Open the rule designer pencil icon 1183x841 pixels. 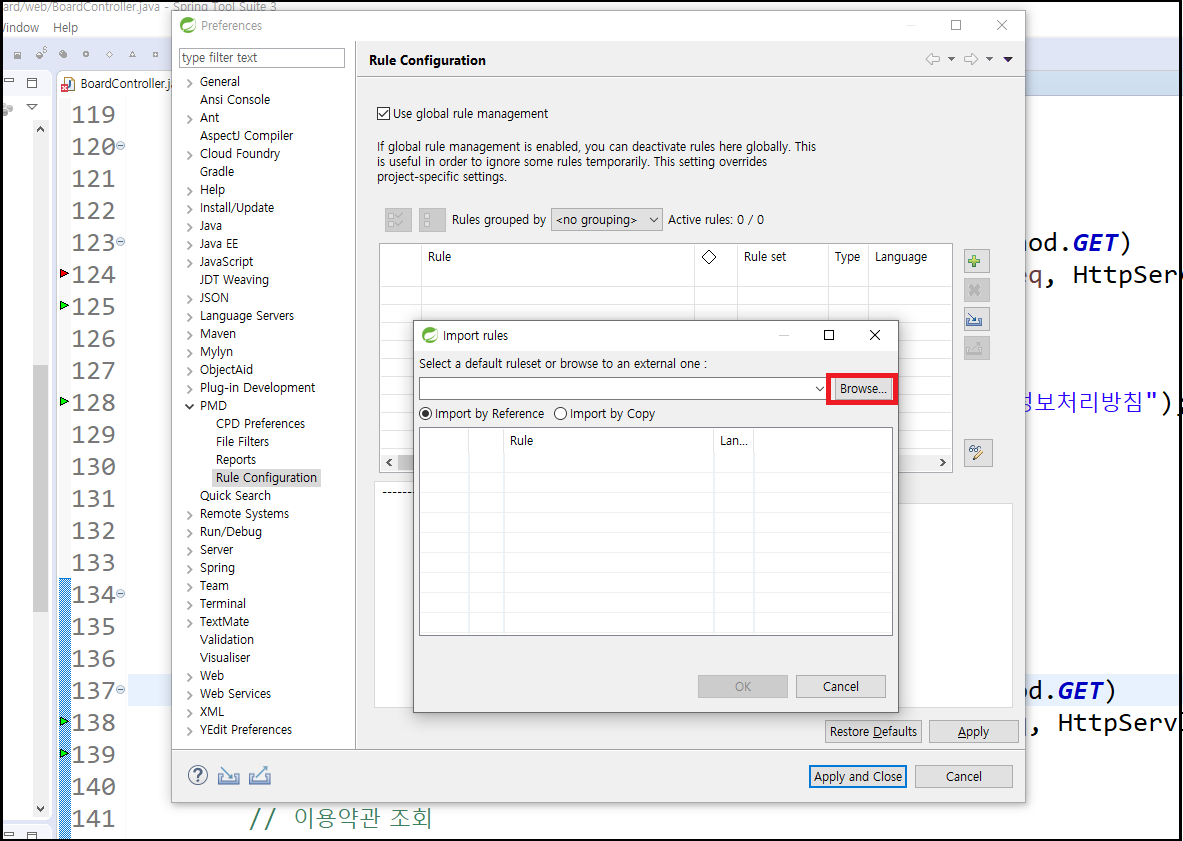pyautogui.click(x=978, y=453)
